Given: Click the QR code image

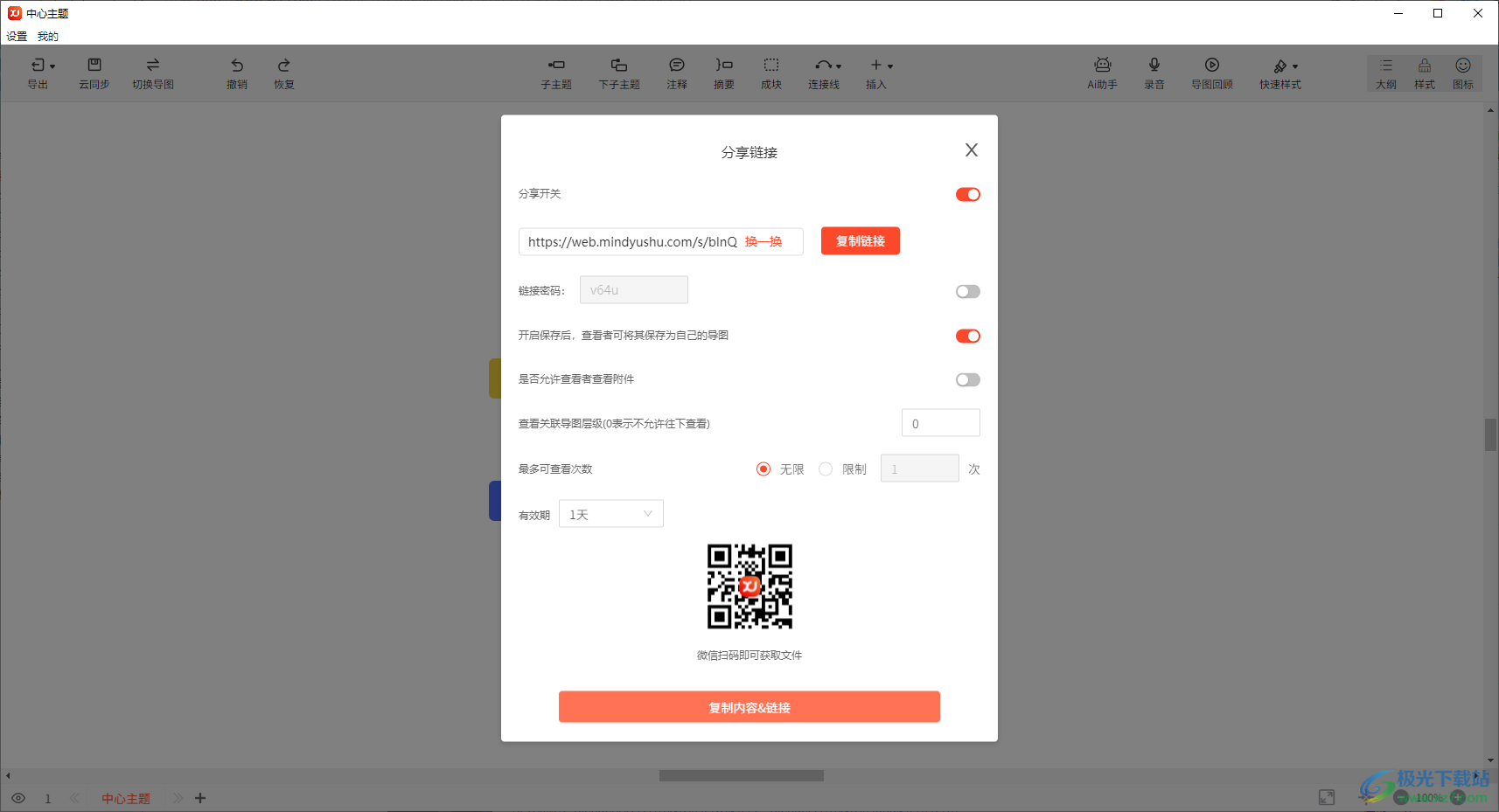Looking at the screenshot, I should tap(749, 586).
